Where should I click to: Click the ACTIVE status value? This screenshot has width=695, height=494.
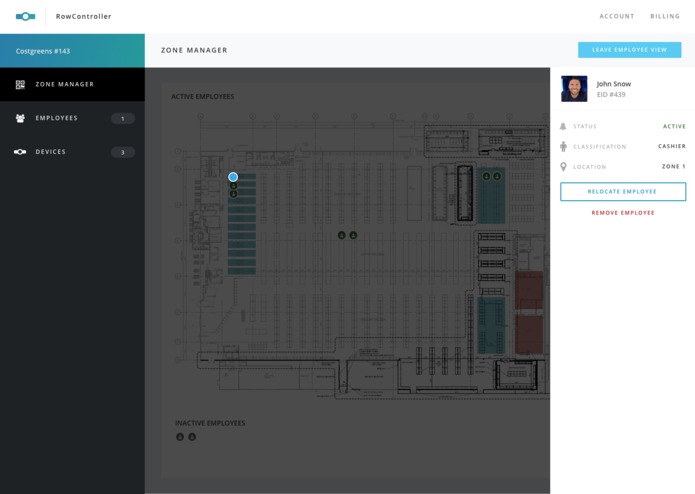pyautogui.click(x=674, y=126)
